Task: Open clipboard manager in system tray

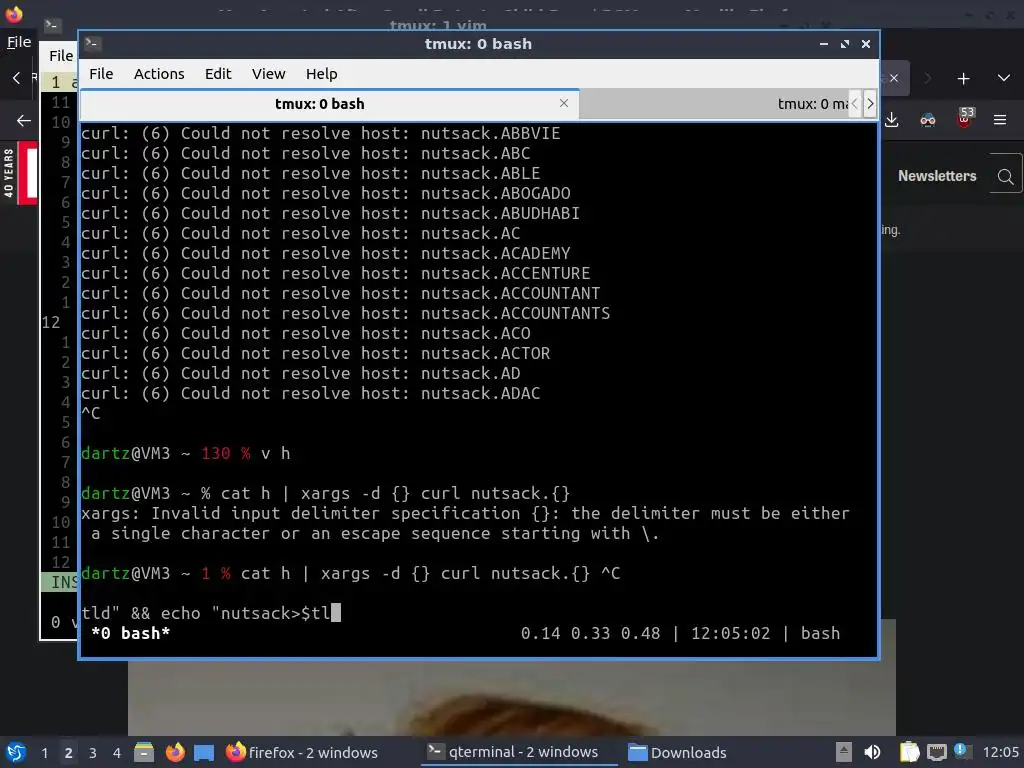Action: 908,752
